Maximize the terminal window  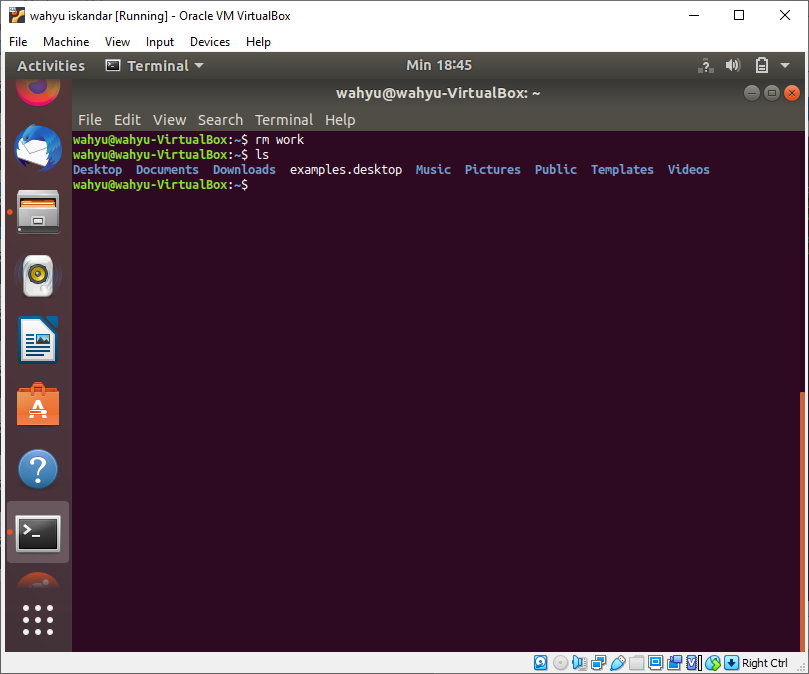pos(772,93)
